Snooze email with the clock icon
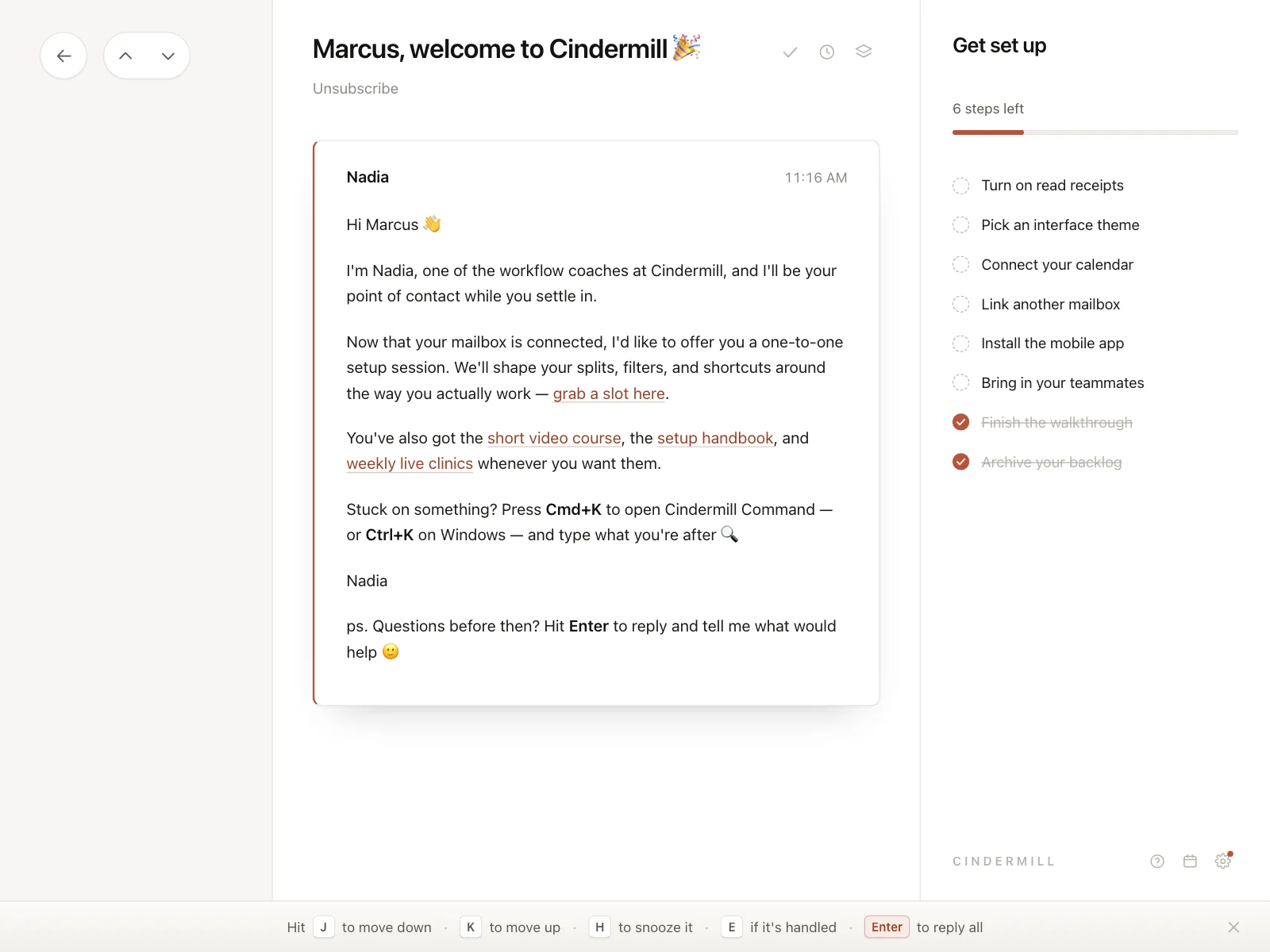The height and width of the screenshot is (952, 1270). click(827, 52)
